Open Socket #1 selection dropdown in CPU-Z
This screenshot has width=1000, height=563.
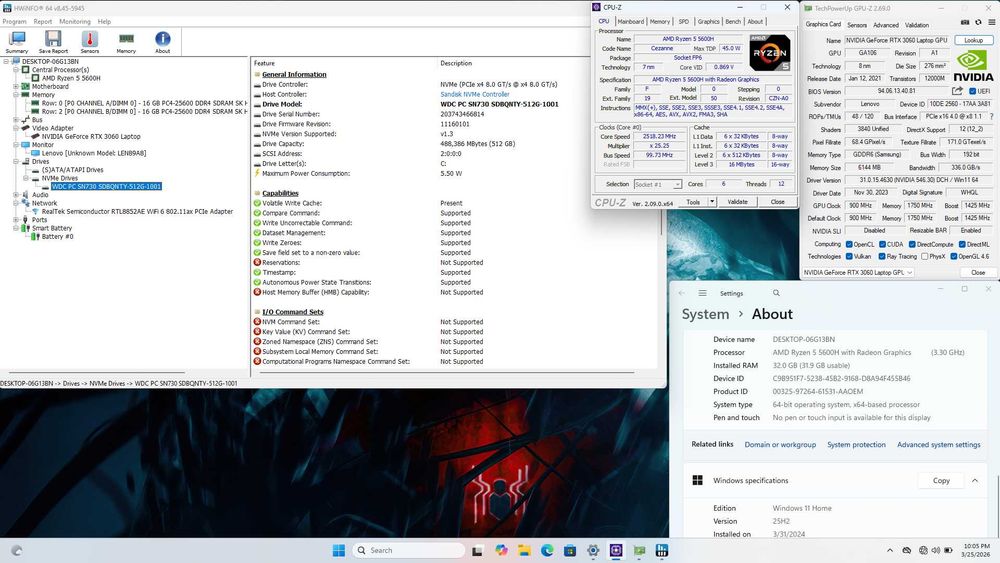click(658, 184)
